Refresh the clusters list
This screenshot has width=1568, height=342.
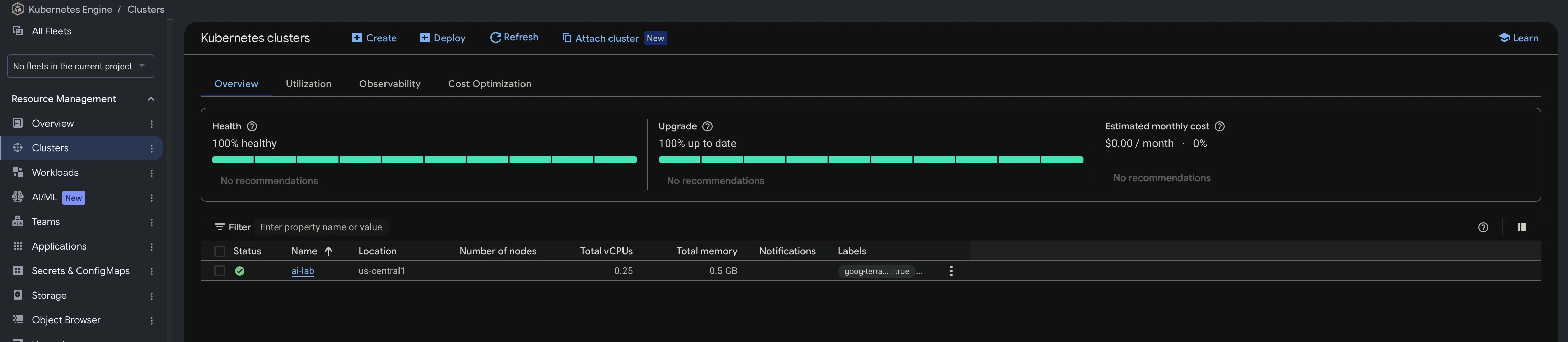point(514,38)
